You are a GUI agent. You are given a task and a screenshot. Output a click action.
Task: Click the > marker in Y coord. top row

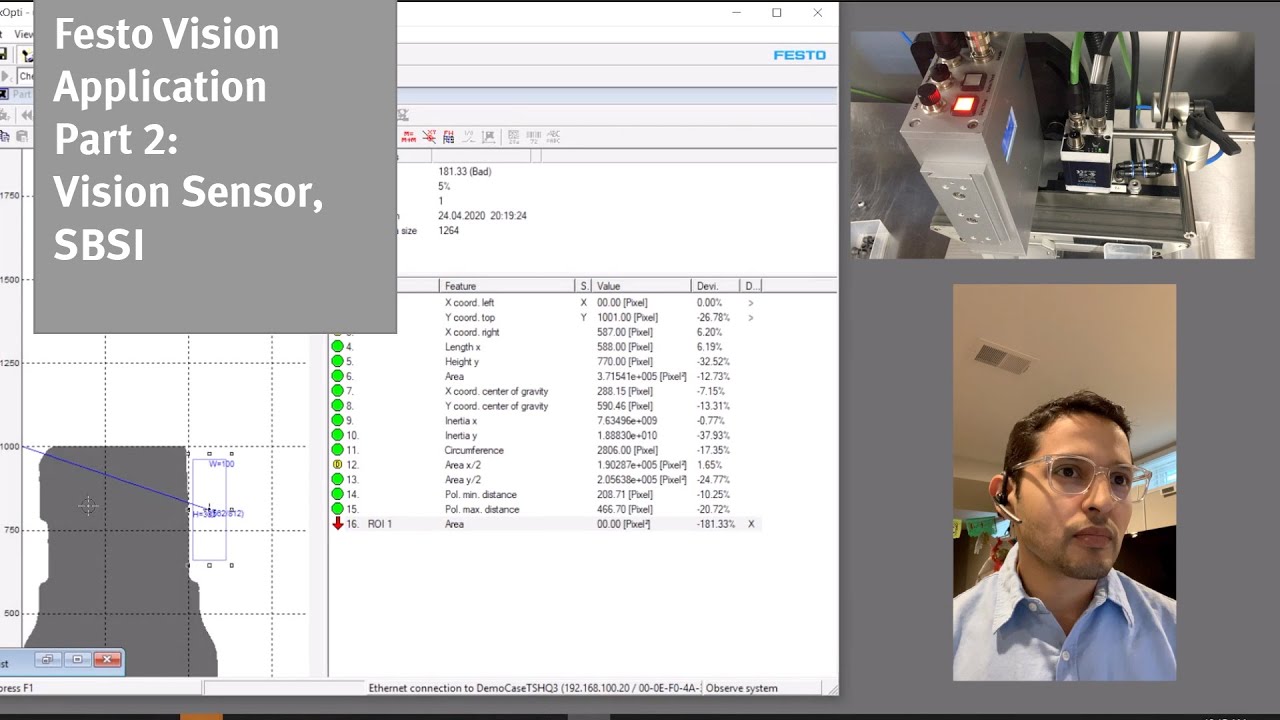coord(751,318)
